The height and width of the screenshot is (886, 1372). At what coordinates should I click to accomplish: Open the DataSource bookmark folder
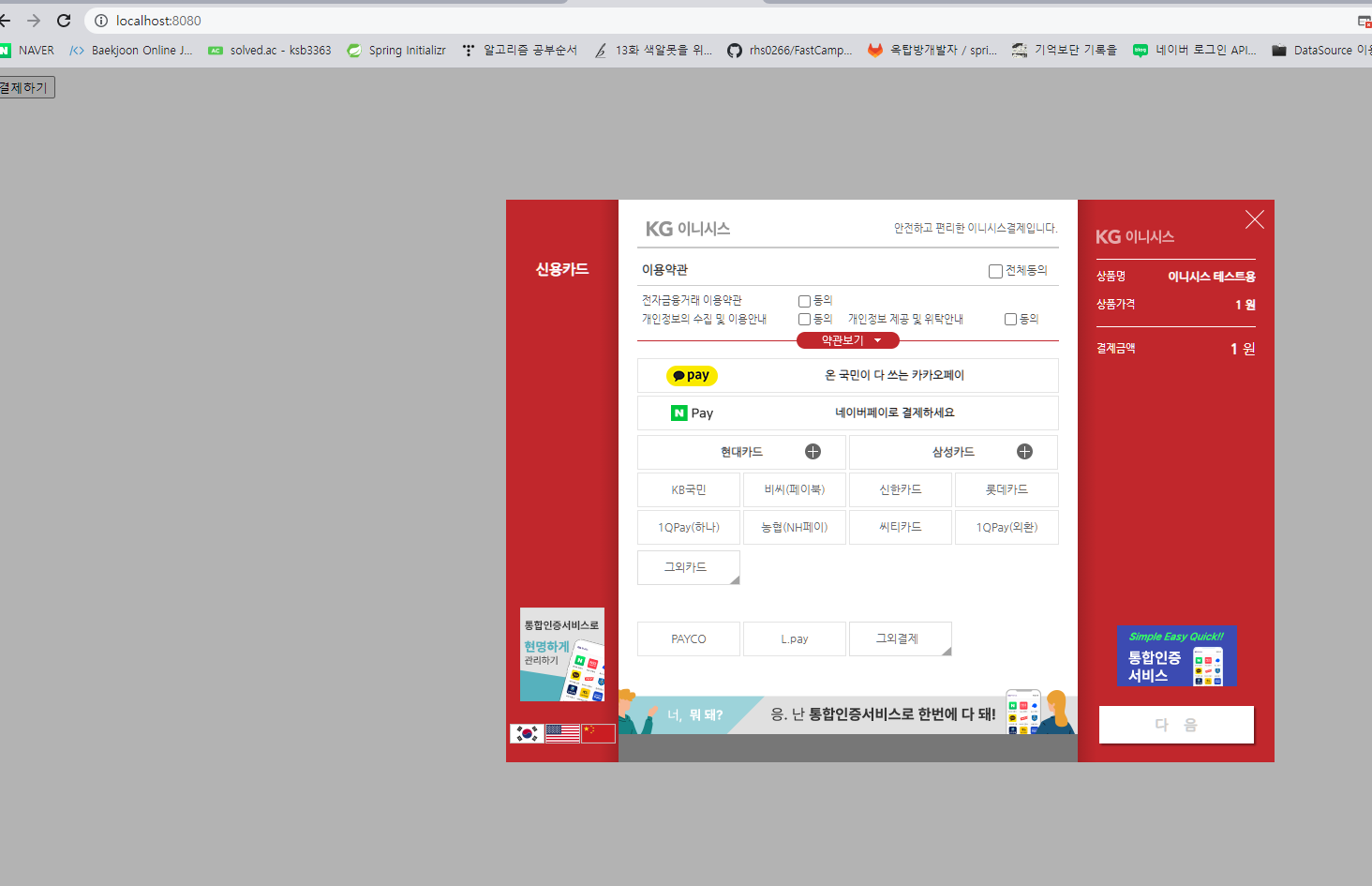[x=1321, y=51]
